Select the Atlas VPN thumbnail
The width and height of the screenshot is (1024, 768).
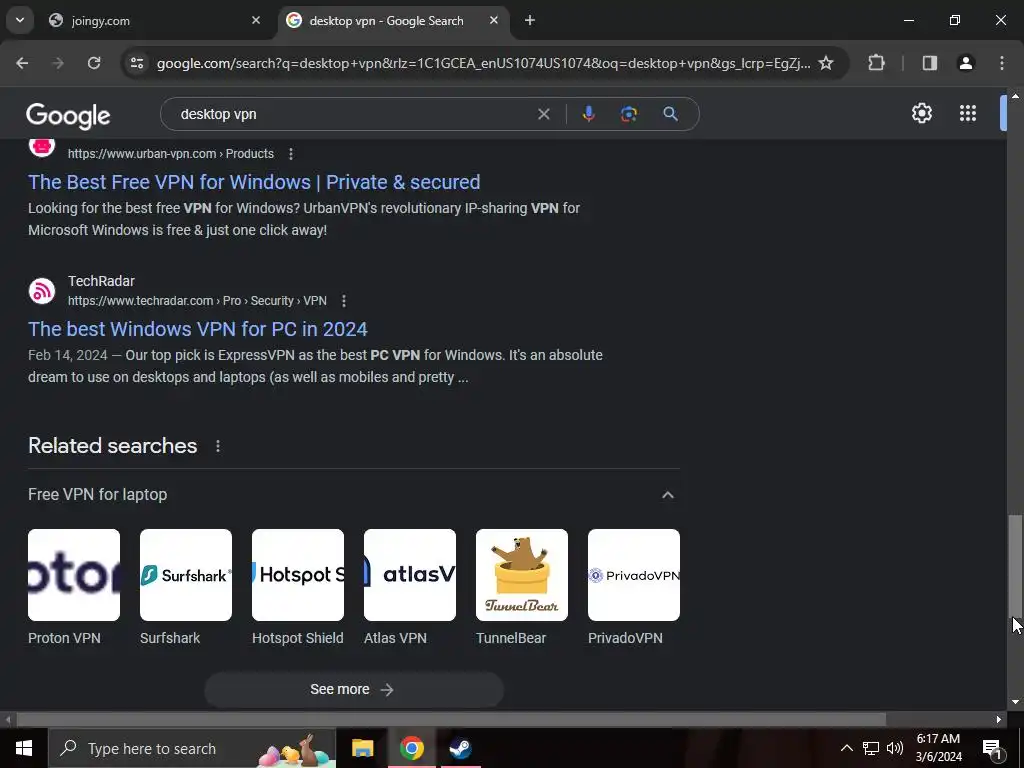[x=409, y=575]
